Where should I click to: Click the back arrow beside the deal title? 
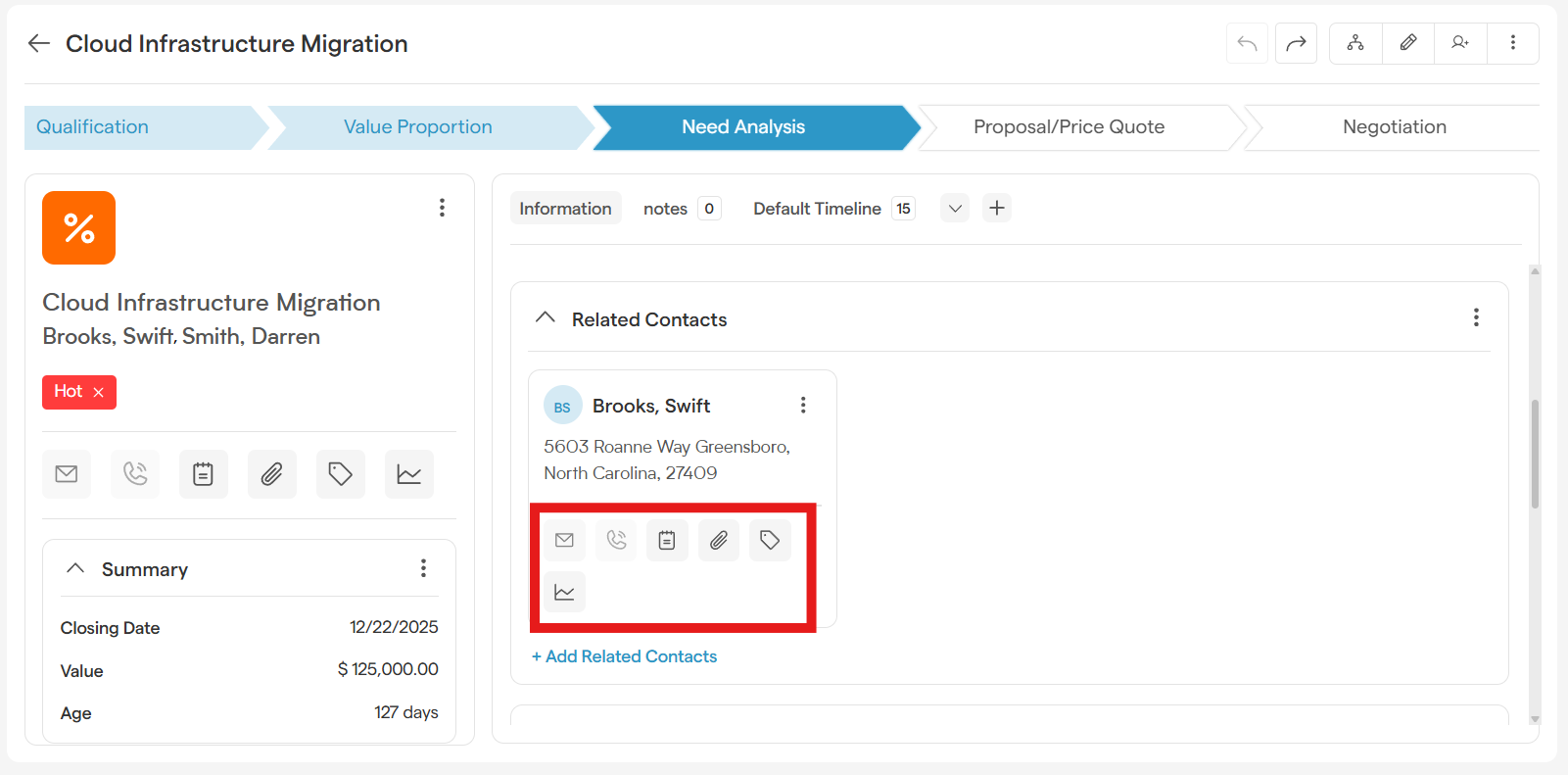[x=38, y=43]
